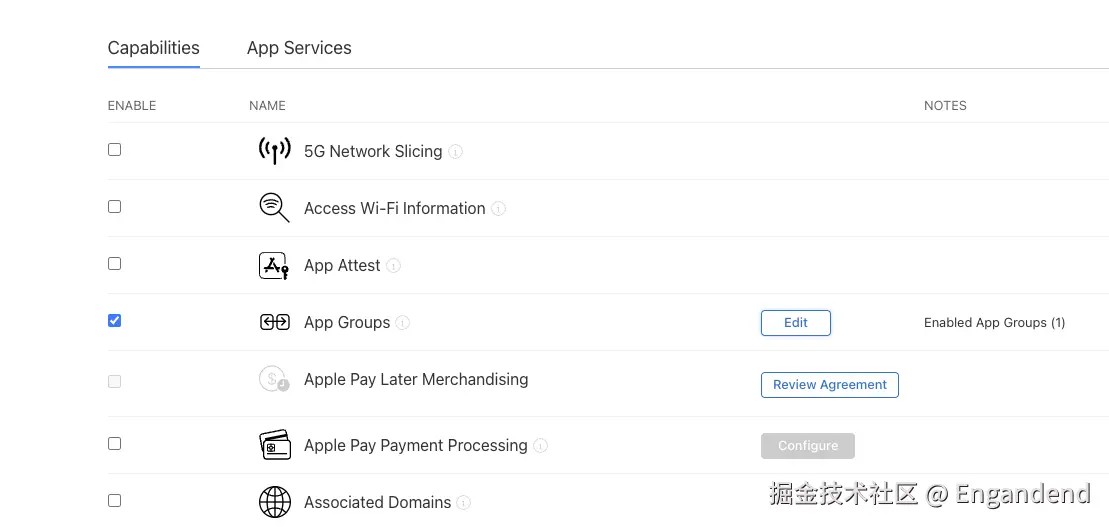Click the Enabled App Groups (1) note

tap(994, 323)
